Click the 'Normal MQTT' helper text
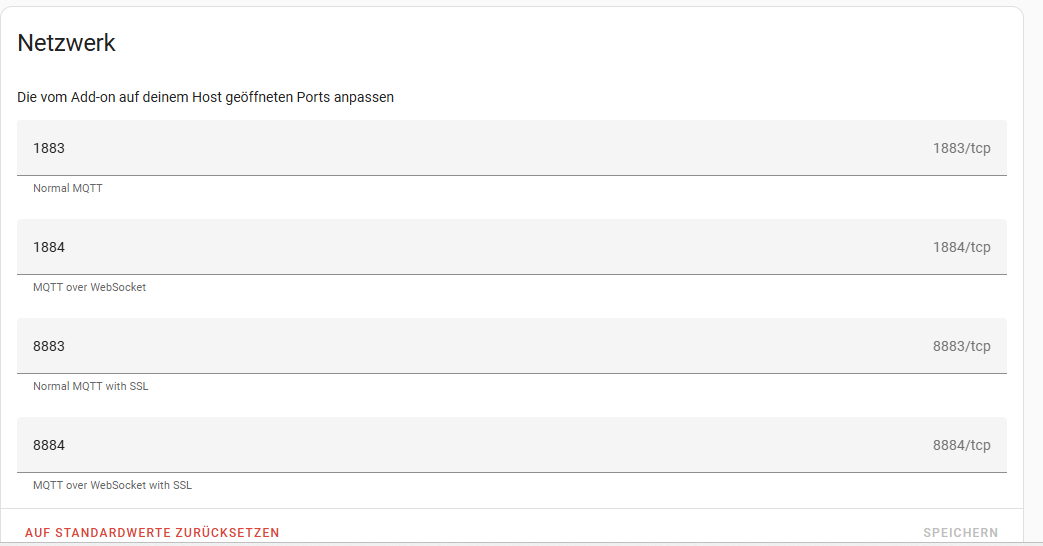Image resolution: width=1043 pixels, height=546 pixels. pyautogui.click(x=68, y=188)
